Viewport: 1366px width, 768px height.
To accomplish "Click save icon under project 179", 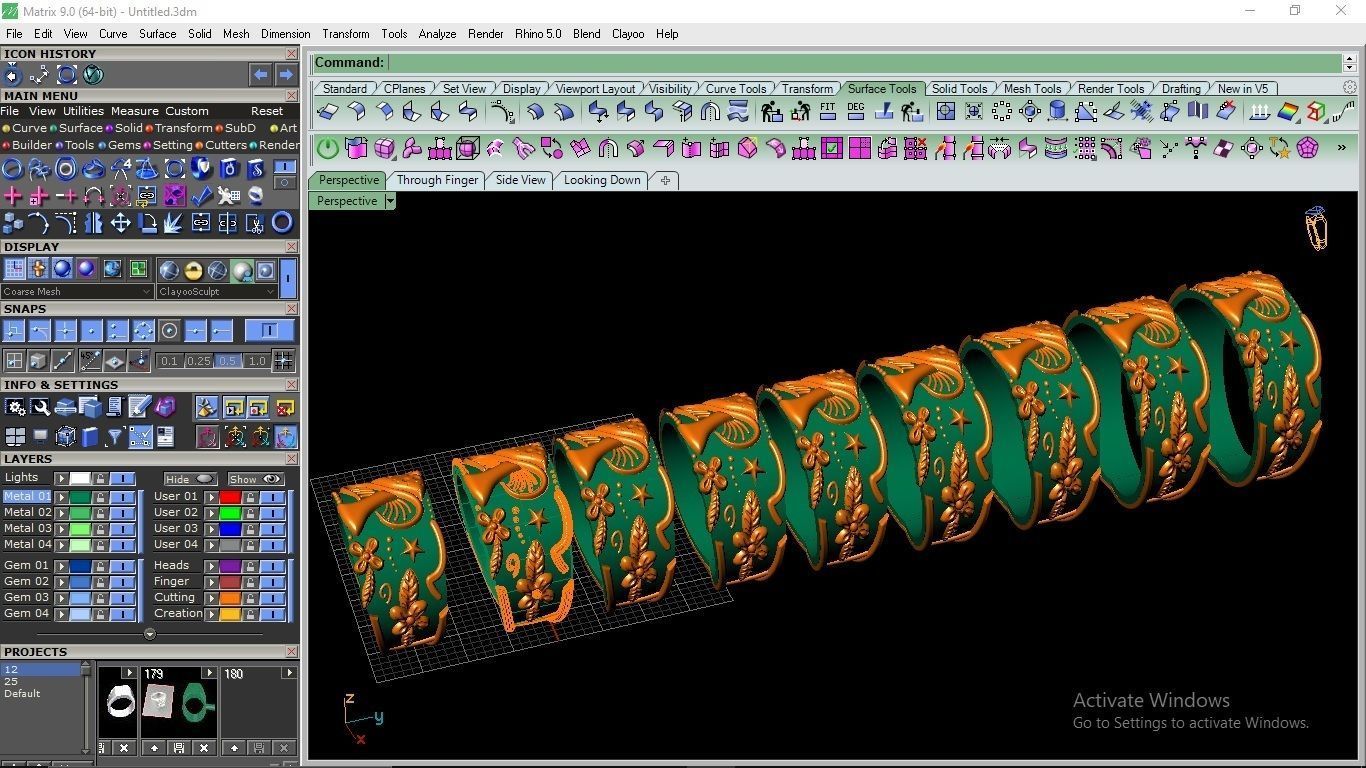I will pyautogui.click(x=179, y=747).
